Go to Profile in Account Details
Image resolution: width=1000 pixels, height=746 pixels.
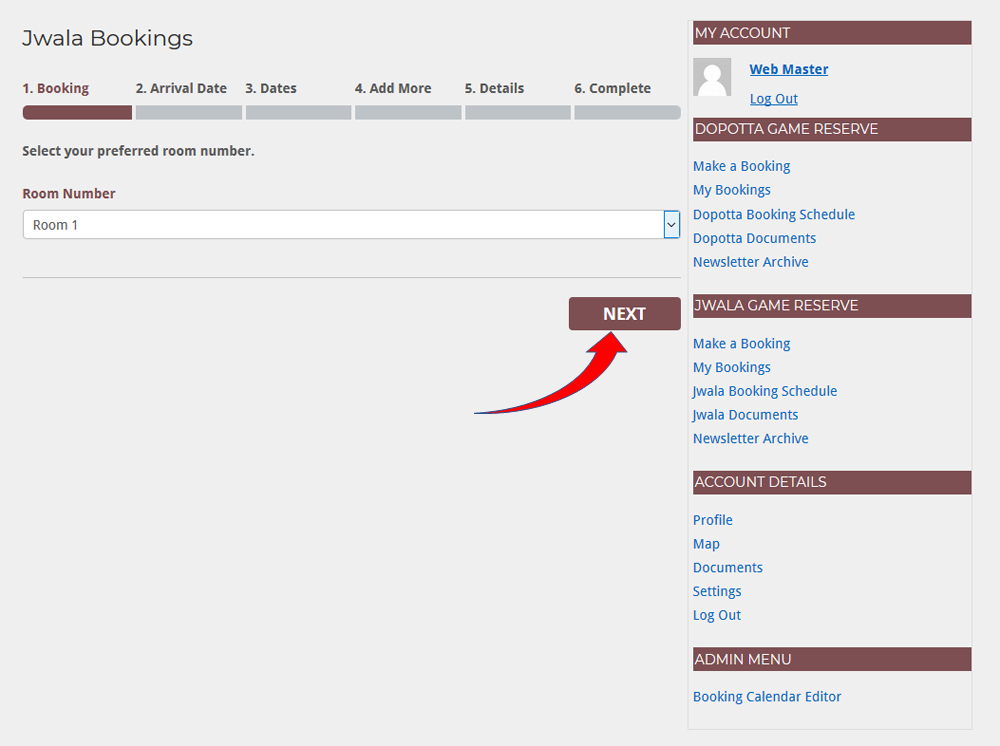[712, 520]
